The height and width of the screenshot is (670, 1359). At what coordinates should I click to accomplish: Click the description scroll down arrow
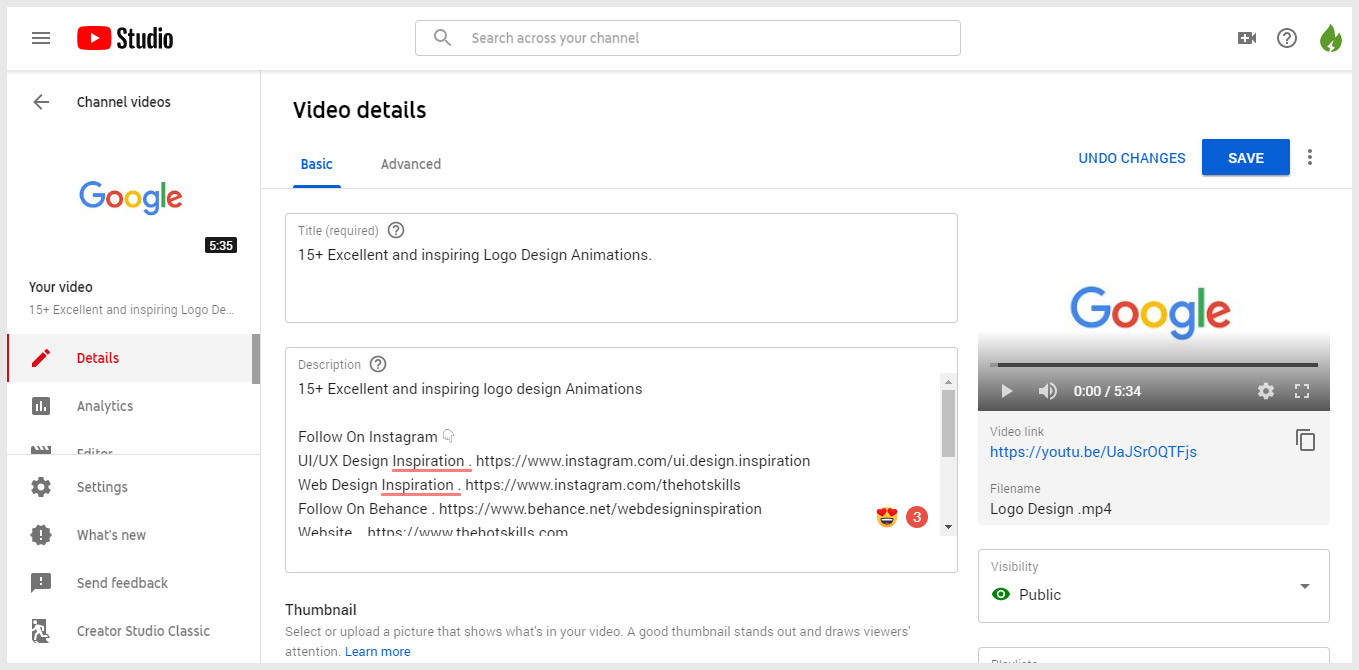pos(948,526)
